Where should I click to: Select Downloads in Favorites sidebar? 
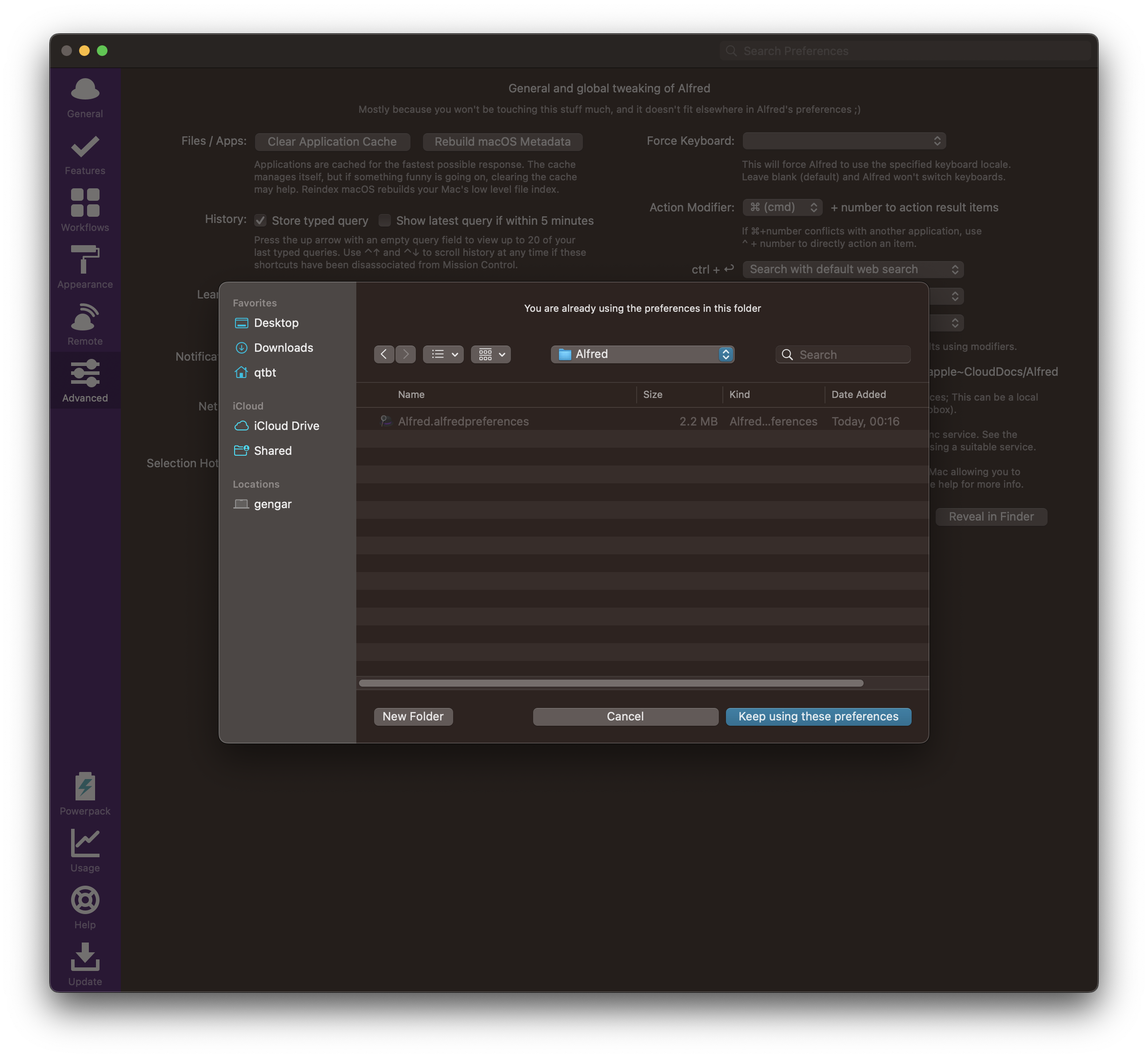click(283, 347)
